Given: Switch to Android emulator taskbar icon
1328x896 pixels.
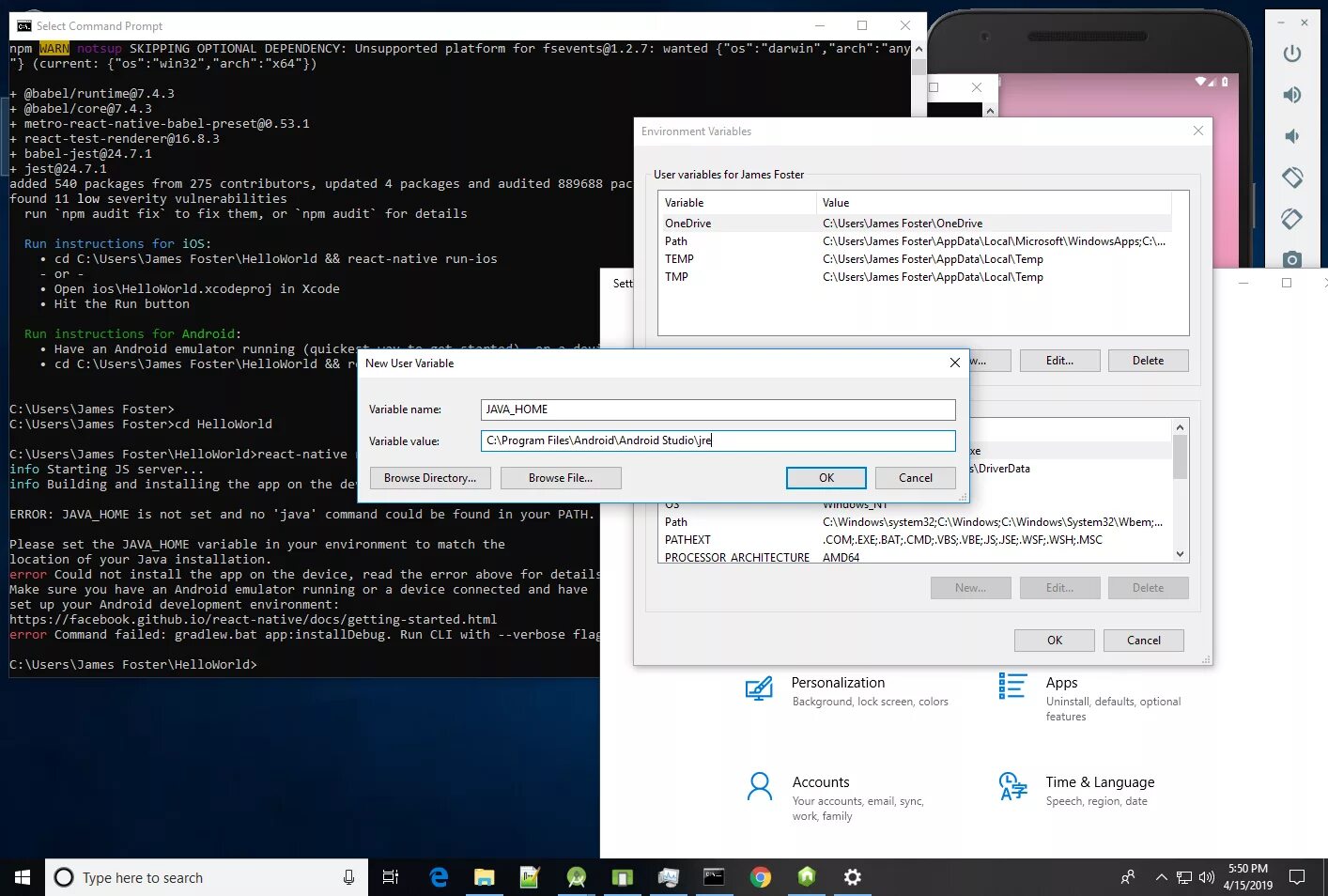Looking at the screenshot, I should (x=622, y=877).
